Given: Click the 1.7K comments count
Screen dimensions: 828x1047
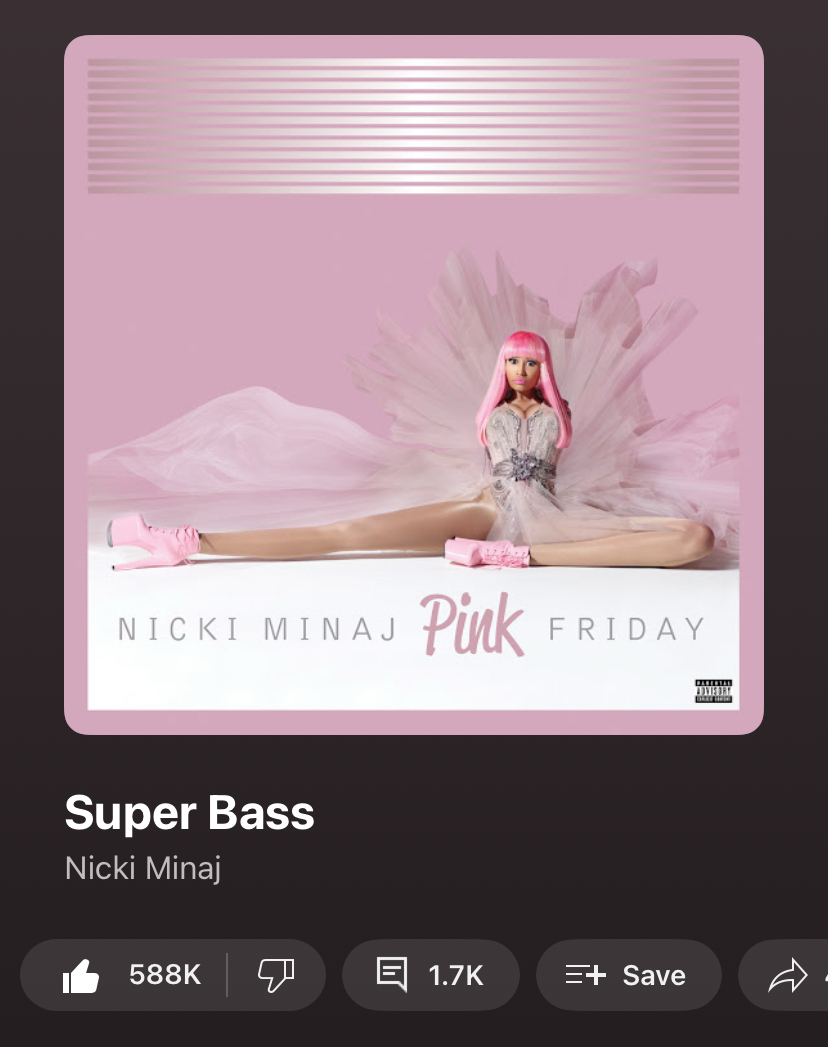Looking at the screenshot, I should 456,976.
